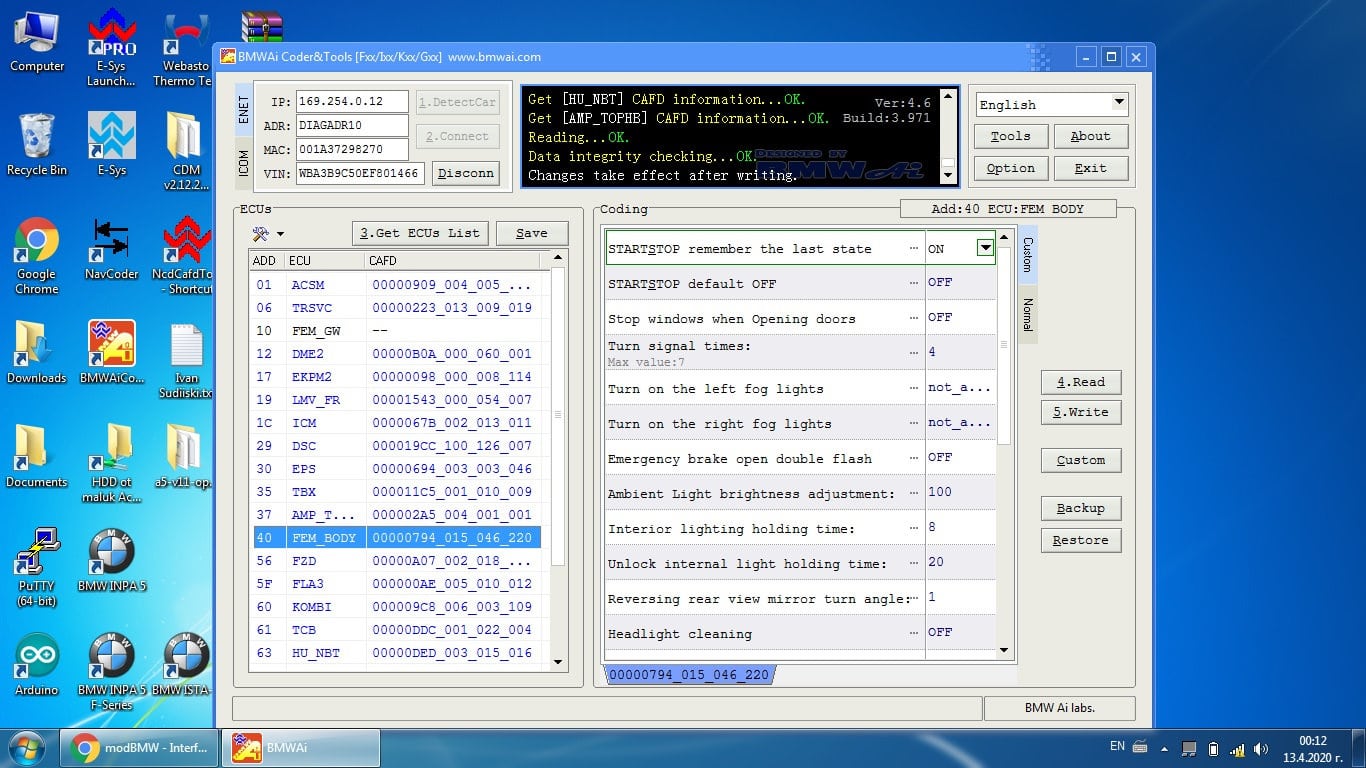Image resolution: width=1366 pixels, height=768 pixels.
Task: Click the 5.Write button
Action: 1080,412
